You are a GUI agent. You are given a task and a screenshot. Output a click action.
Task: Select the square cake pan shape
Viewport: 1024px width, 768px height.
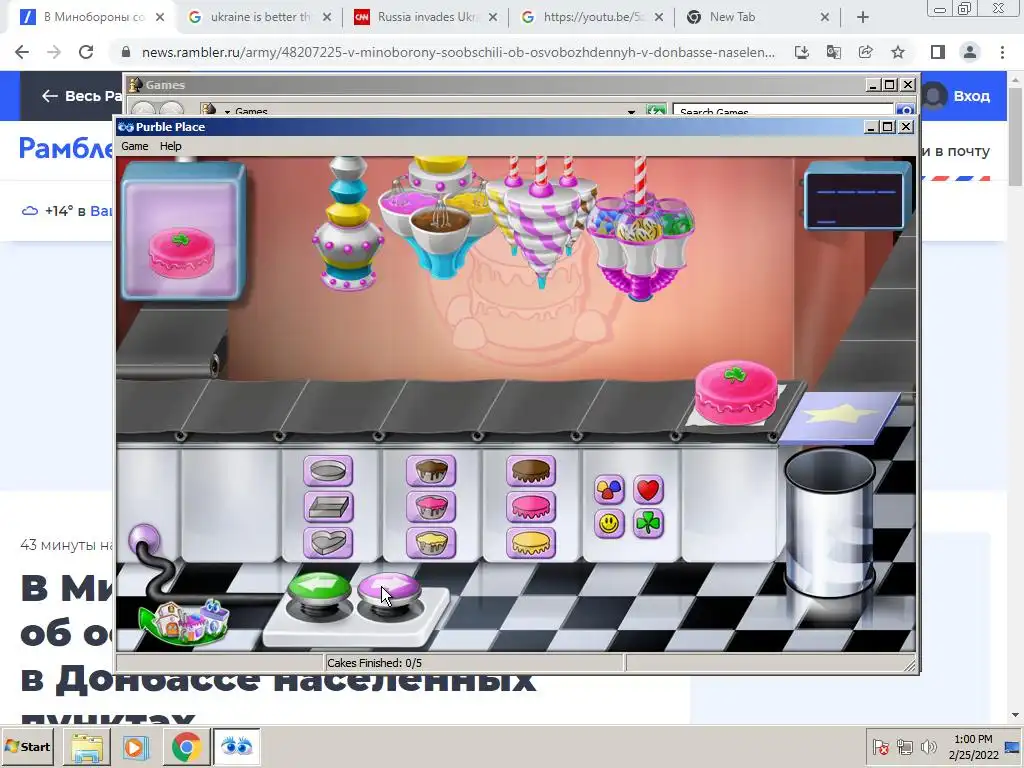[328, 507]
